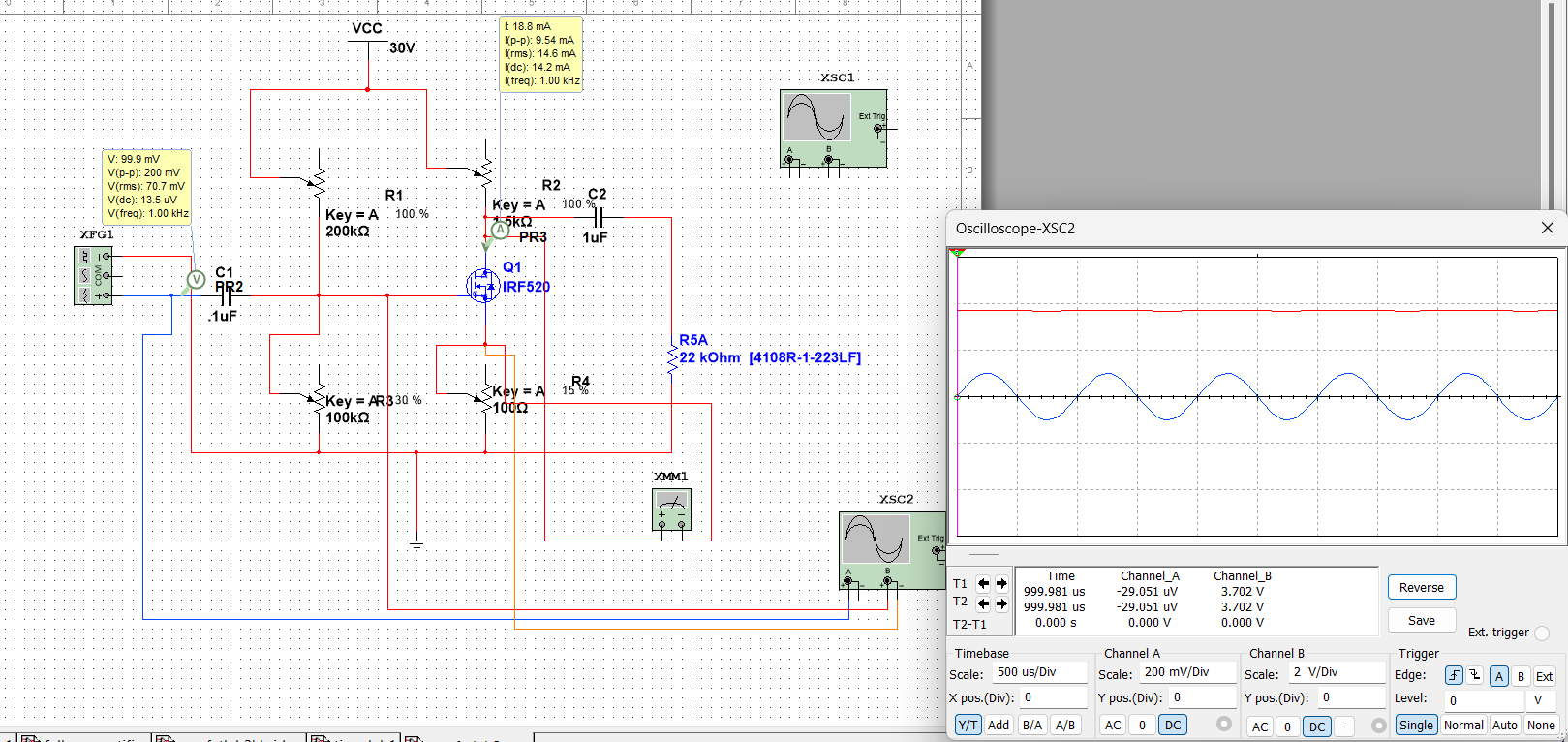Viewport: 1568px width, 742px height.
Task: Move cursor T2 left with arrow
Action: (984, 603)
